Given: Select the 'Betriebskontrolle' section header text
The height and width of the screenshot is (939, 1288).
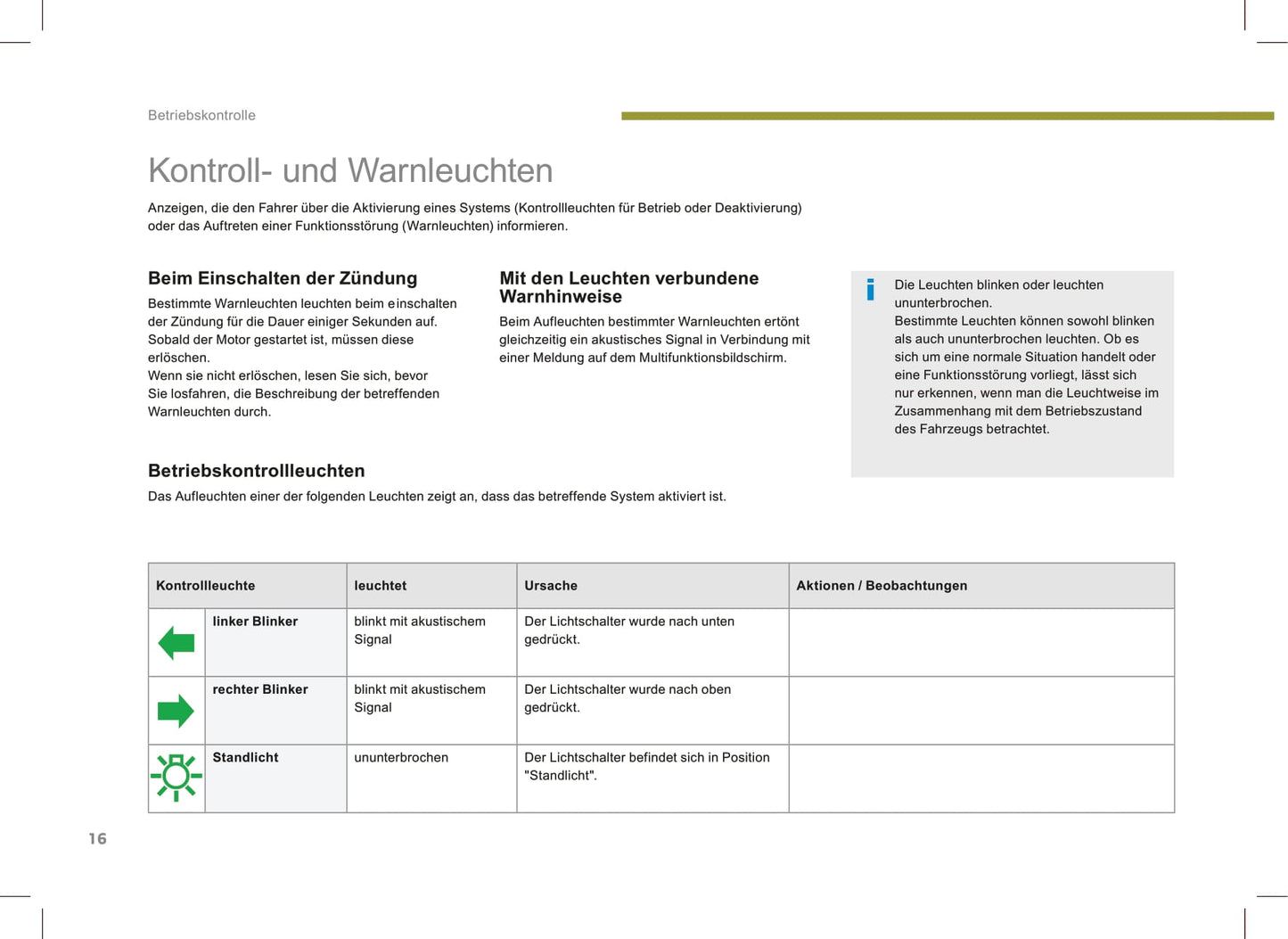Looking at the screenshot, I should [201, 115].
